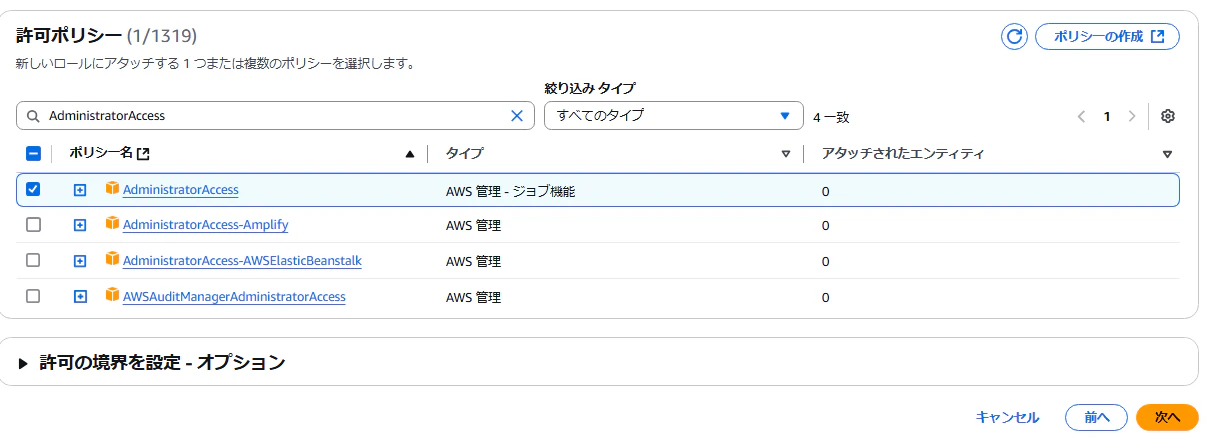Click the 絞り込みタイプ label
1207x438 pixels.
[x=590, y=88]
